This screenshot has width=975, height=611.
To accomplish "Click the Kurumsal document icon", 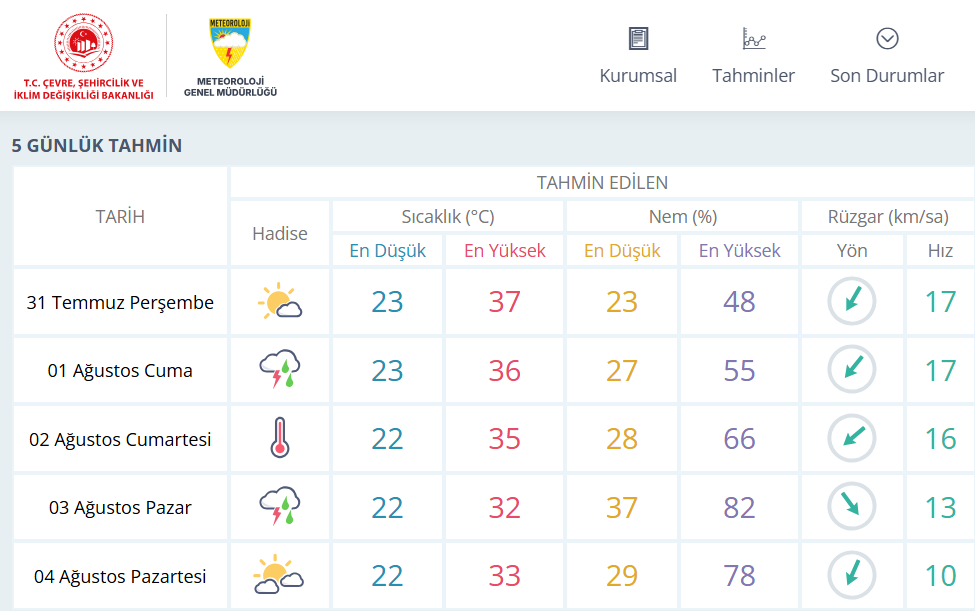I will coord(638,39).
